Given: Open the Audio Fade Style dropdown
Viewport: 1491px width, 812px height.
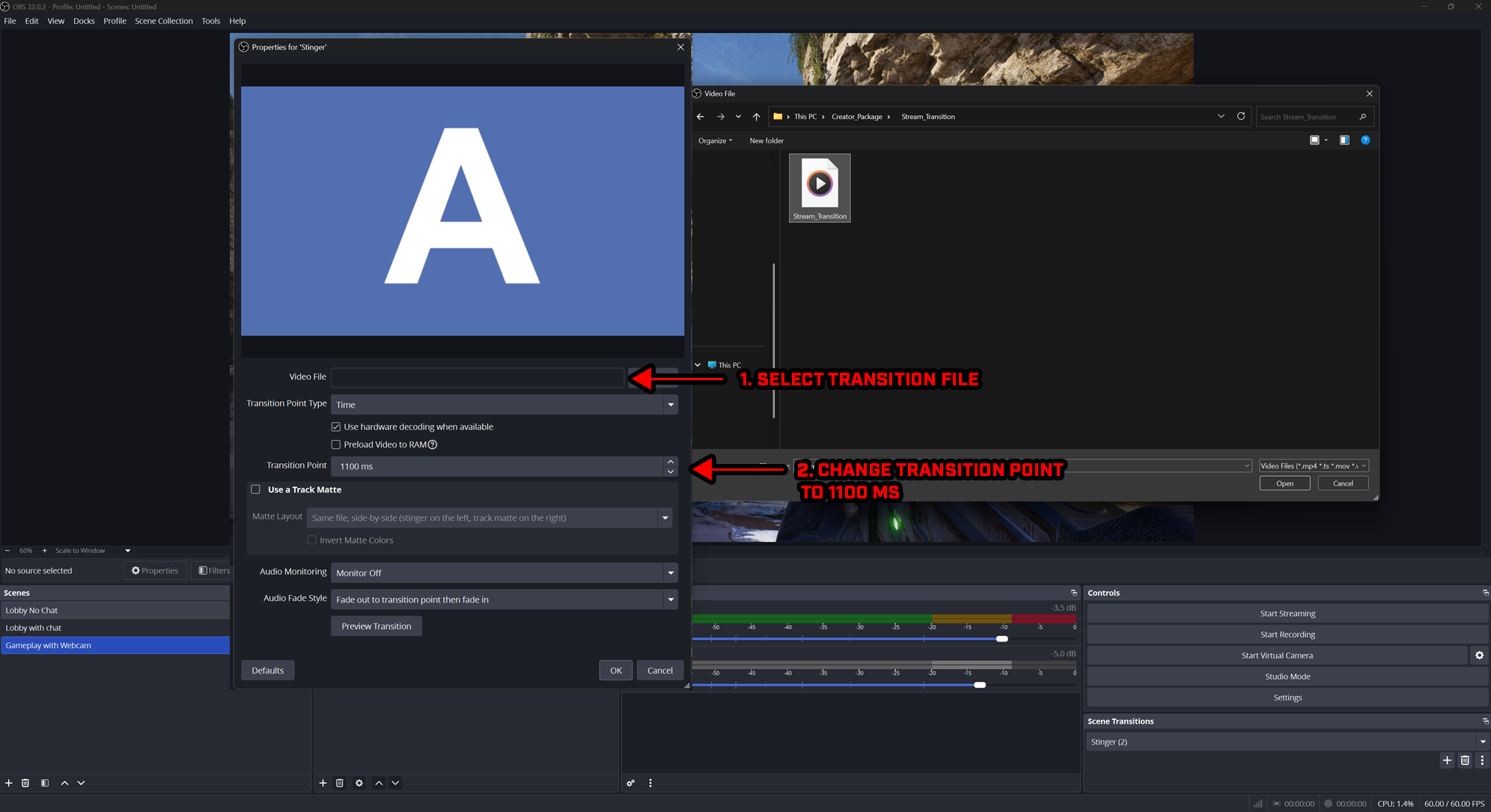Looking at the screenshot, I should pyautogui.click(x=671, y=599).
